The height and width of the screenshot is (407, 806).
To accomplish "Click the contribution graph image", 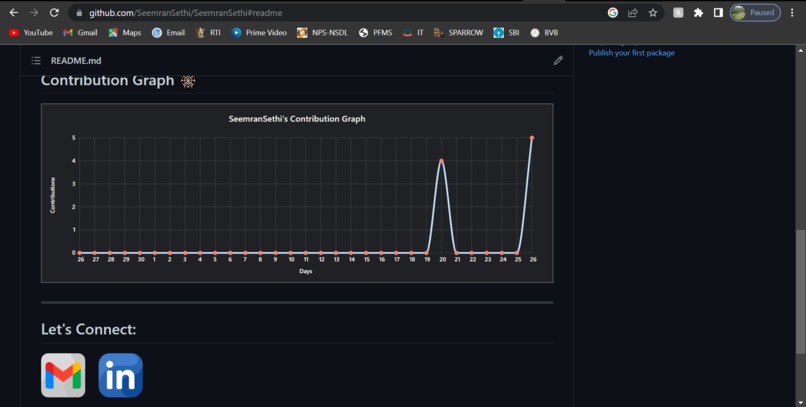I will pyautogui.click(x=297, y=193).
